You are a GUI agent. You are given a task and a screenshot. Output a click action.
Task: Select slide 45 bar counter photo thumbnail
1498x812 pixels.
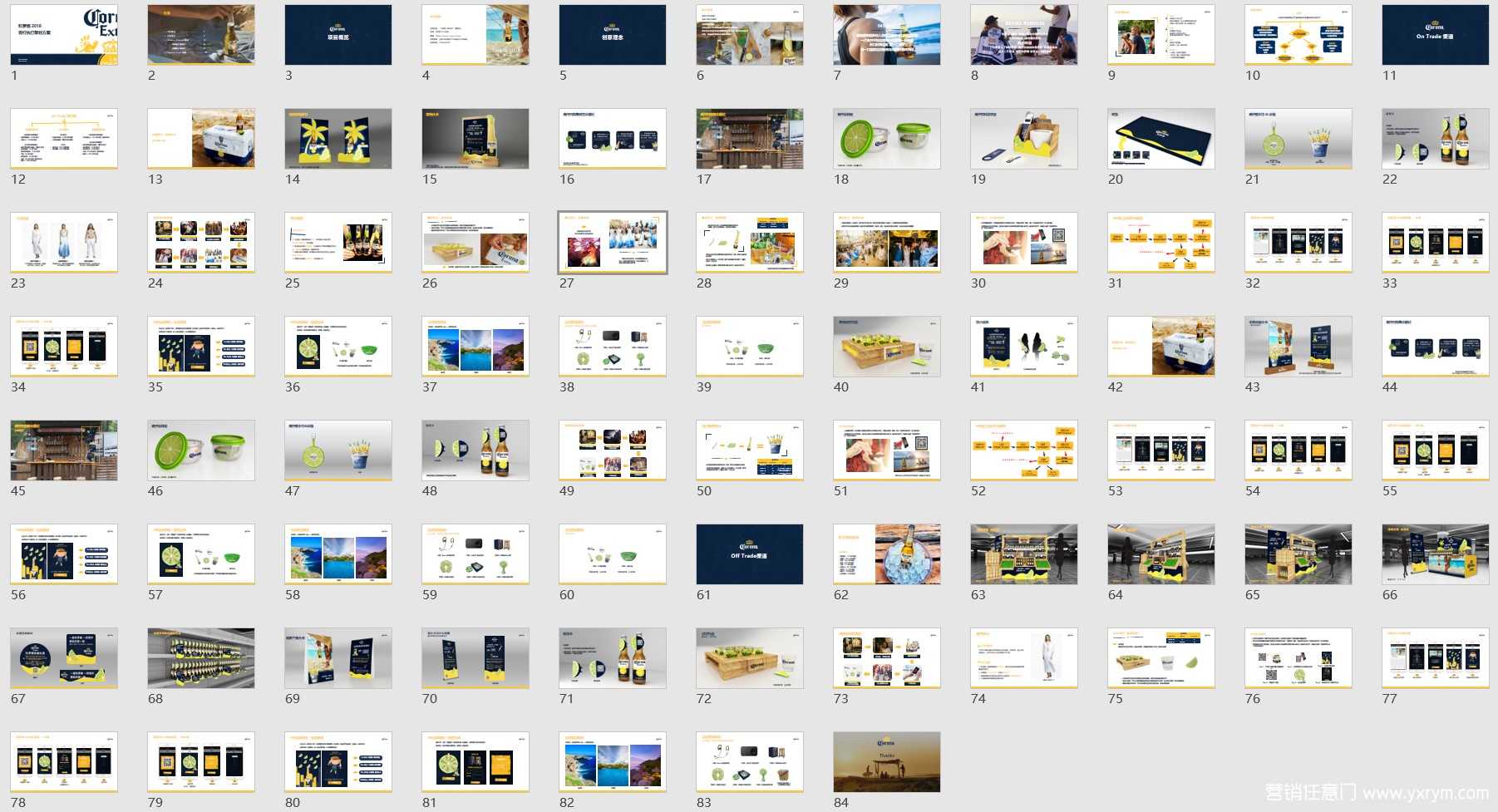click(x=64, y=450)
